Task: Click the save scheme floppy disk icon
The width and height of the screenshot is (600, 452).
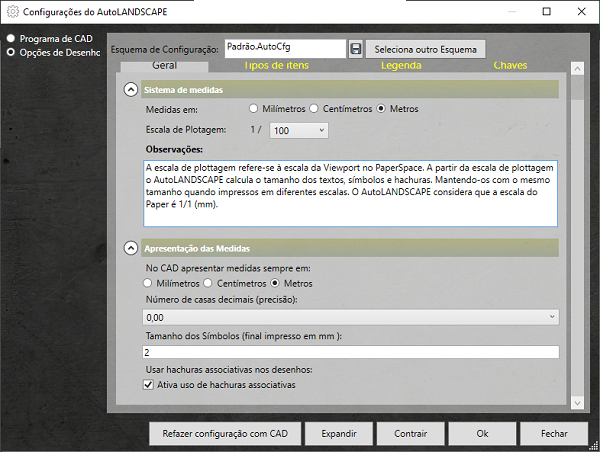Action: point(355,48)
